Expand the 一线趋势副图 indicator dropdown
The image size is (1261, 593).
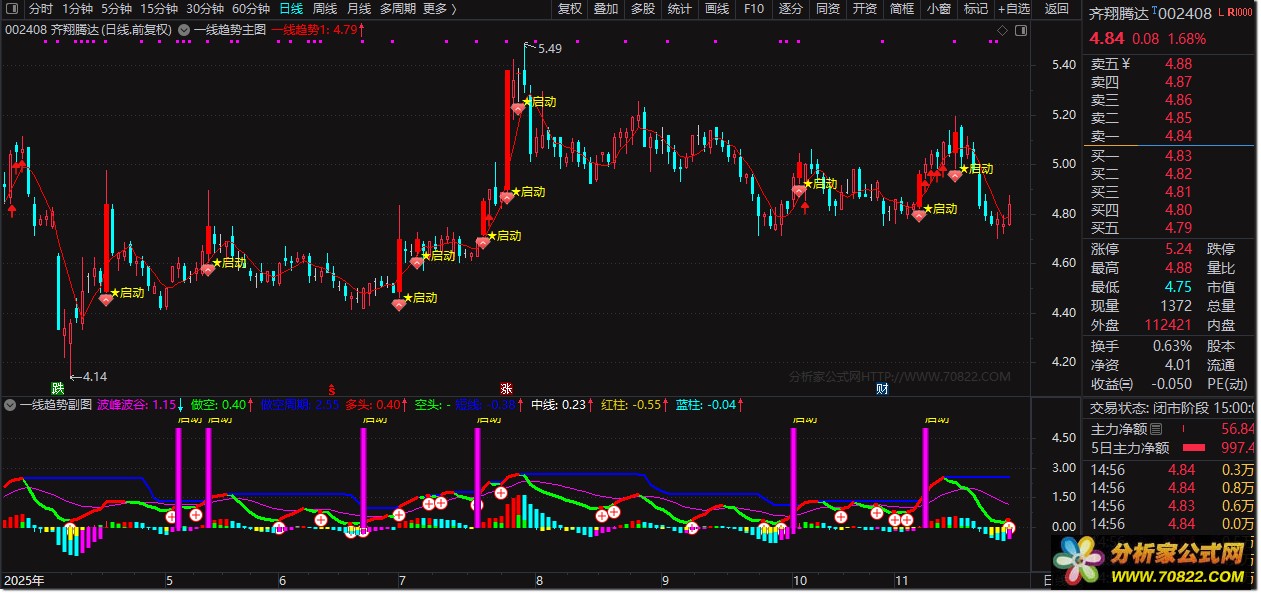(10, 405)
